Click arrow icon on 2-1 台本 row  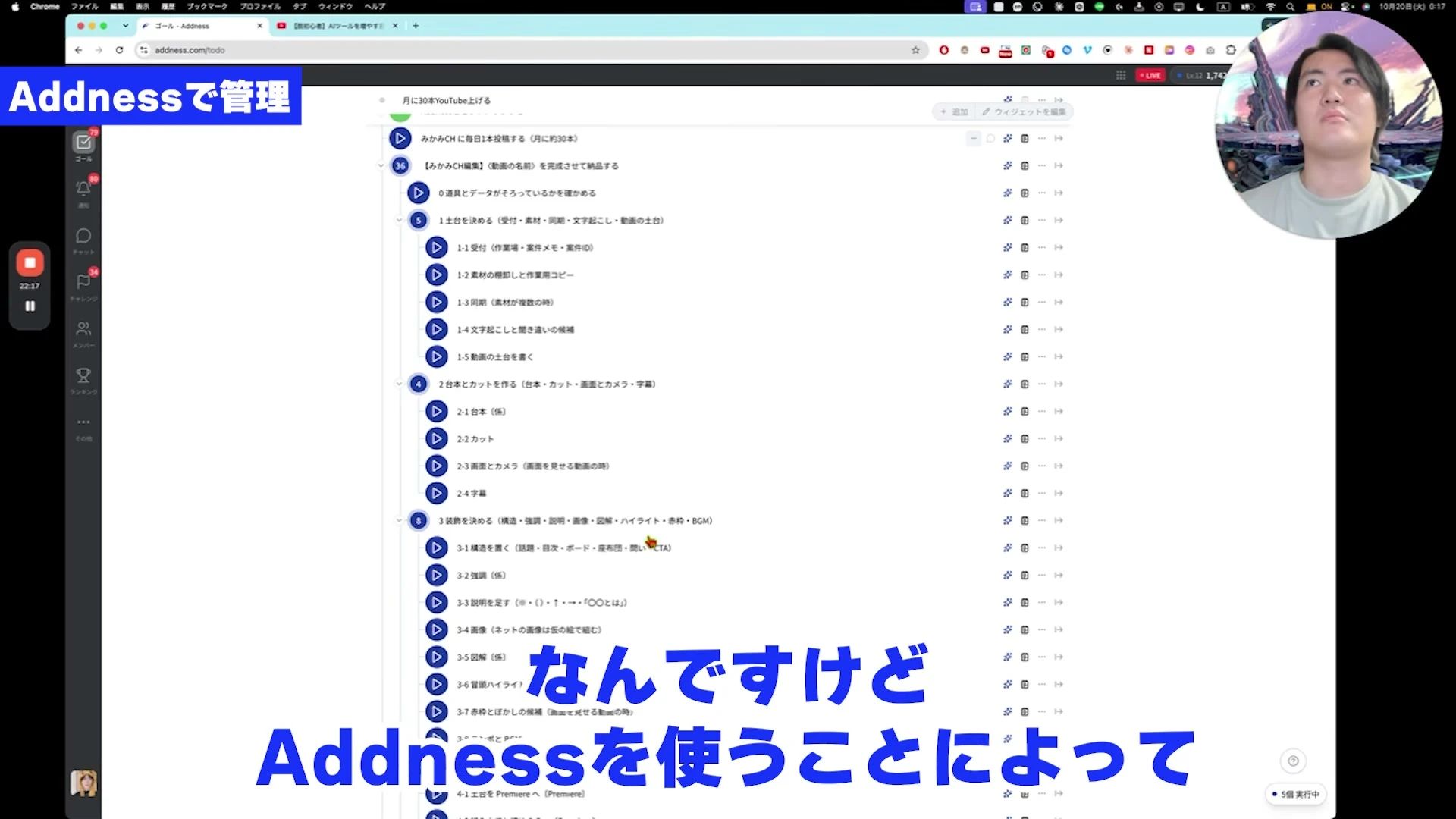[1059, 412]
